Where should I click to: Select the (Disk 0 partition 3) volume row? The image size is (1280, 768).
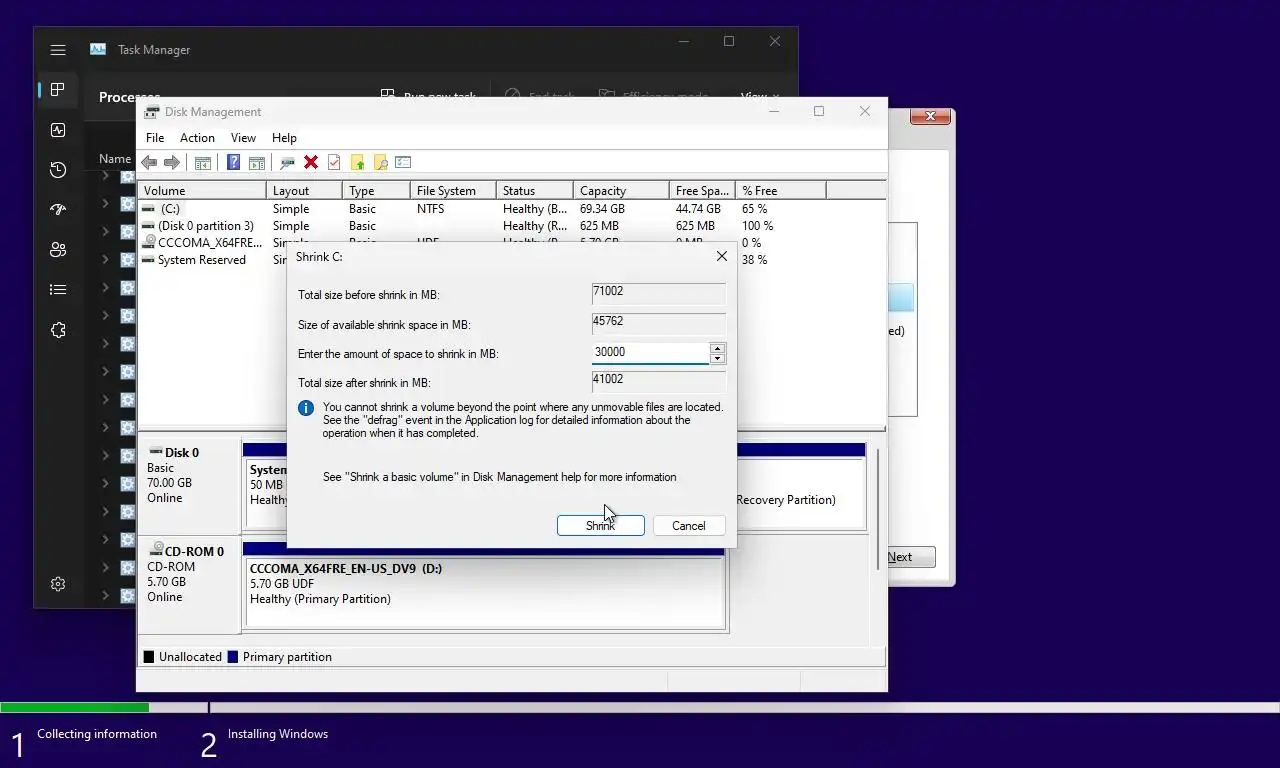click(x=511, y=226)
